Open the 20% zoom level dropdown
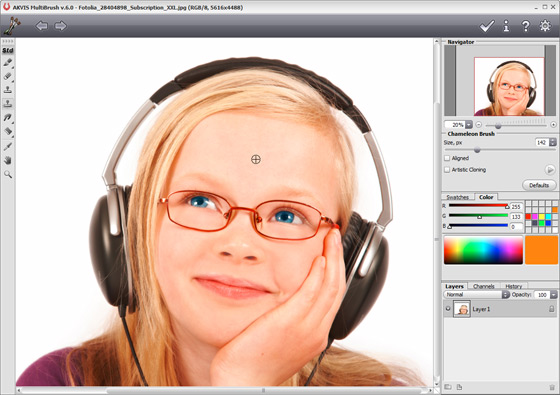 469,125
